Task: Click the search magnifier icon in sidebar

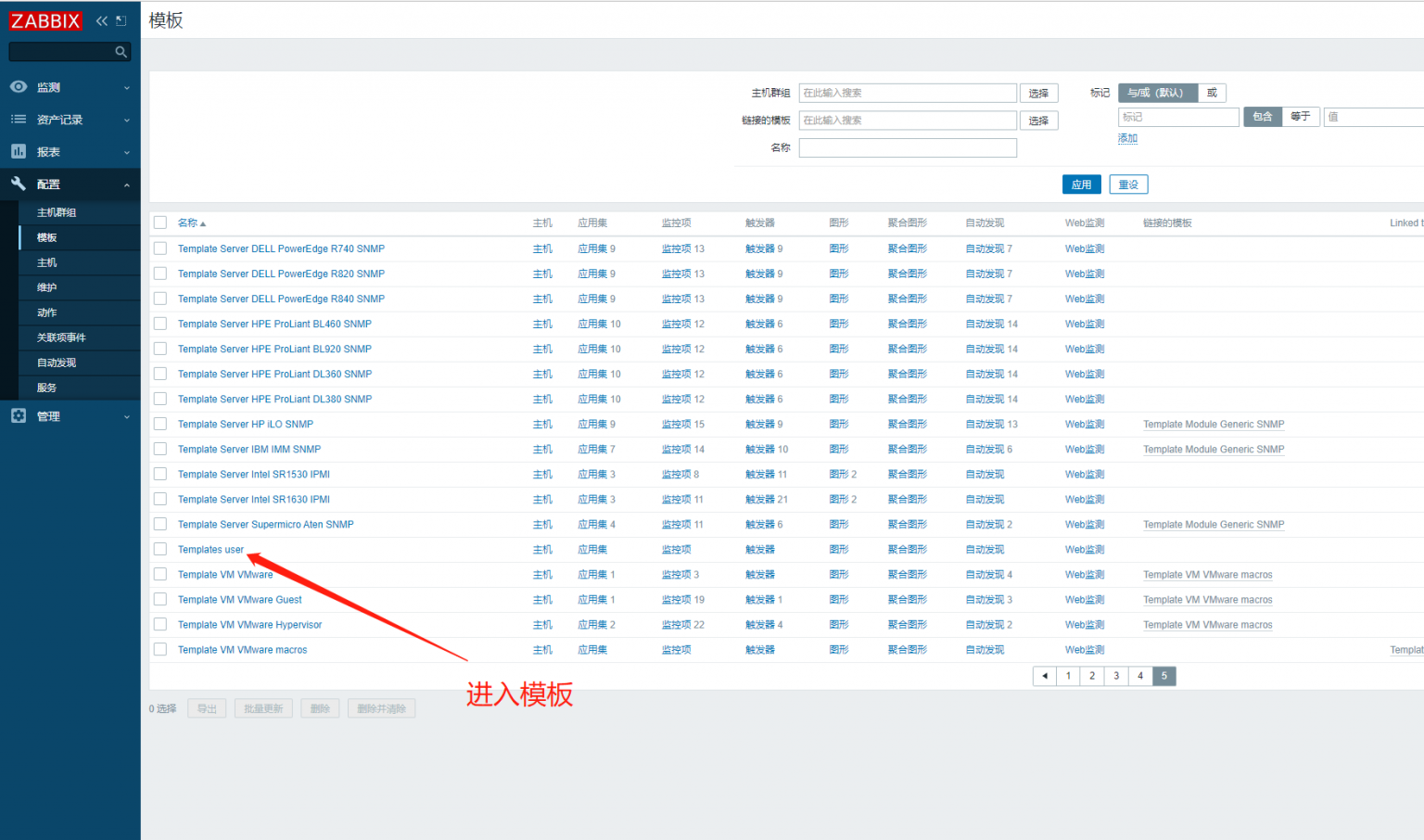Action: [x=121, y=52]
